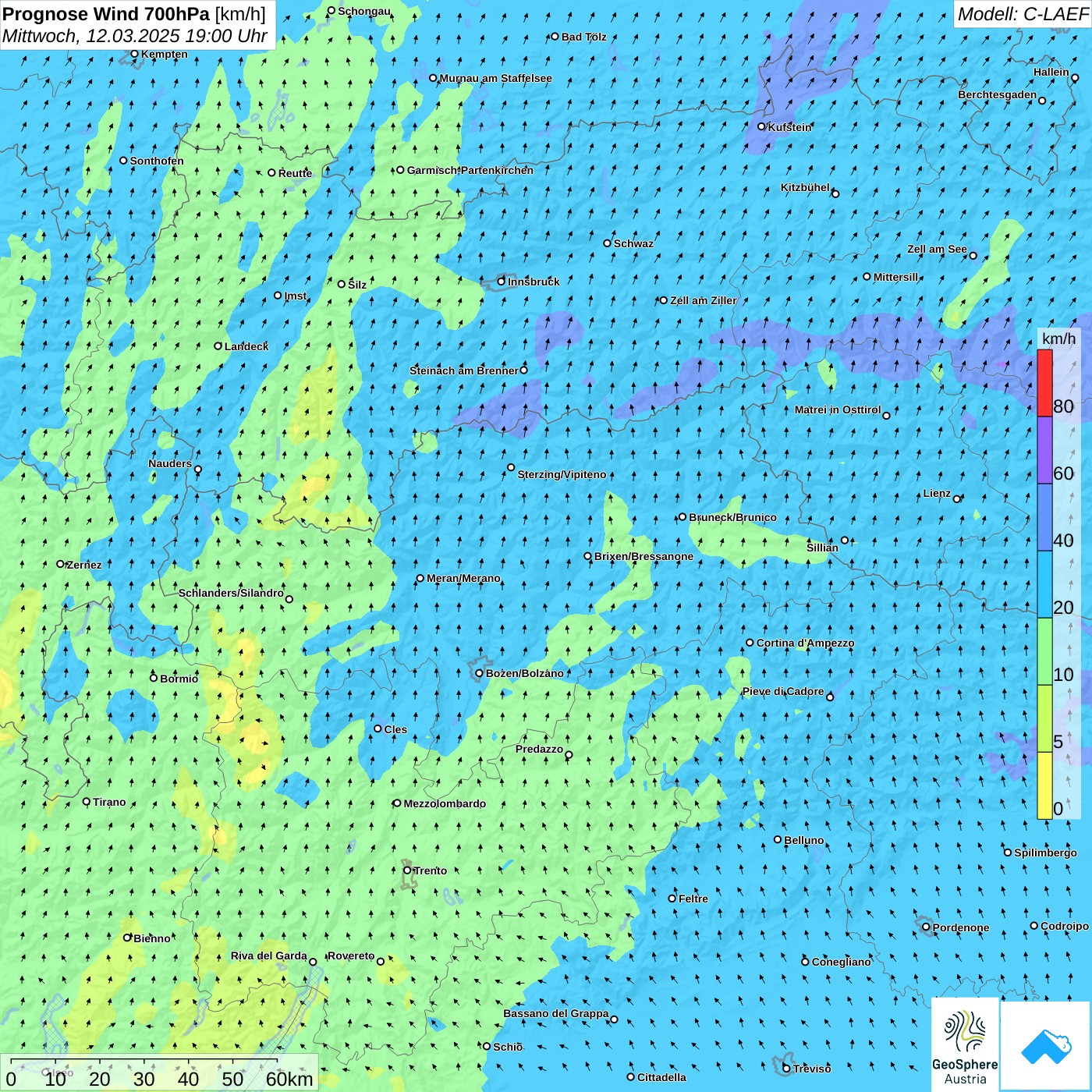Screen dimensions: 1092x1092
Task: Click the blue cloud logo in the corner
Action: 1045,1046
